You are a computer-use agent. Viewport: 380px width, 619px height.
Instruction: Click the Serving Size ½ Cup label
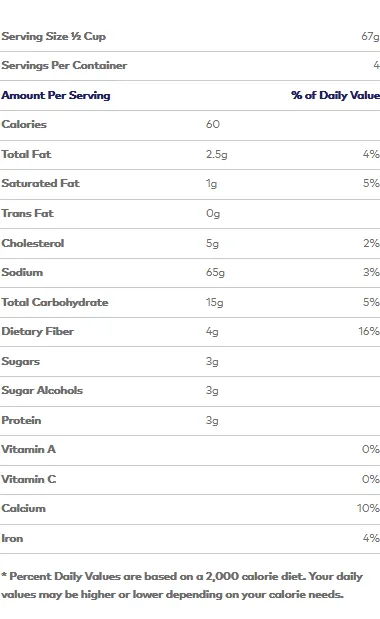coord(54,36)
